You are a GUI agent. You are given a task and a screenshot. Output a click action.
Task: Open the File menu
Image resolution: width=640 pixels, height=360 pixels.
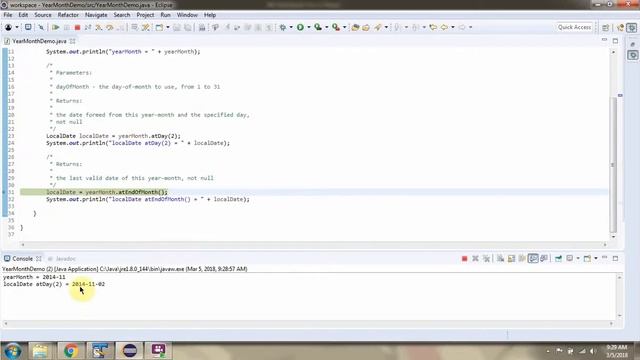click(7, 15)
